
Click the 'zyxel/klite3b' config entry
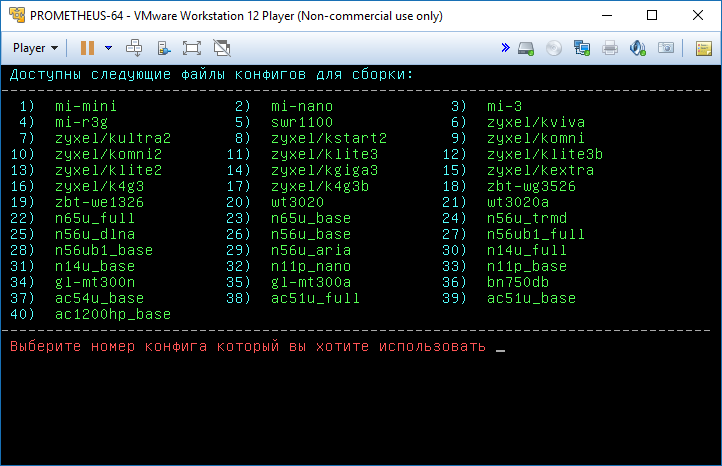tap(545, 154)
